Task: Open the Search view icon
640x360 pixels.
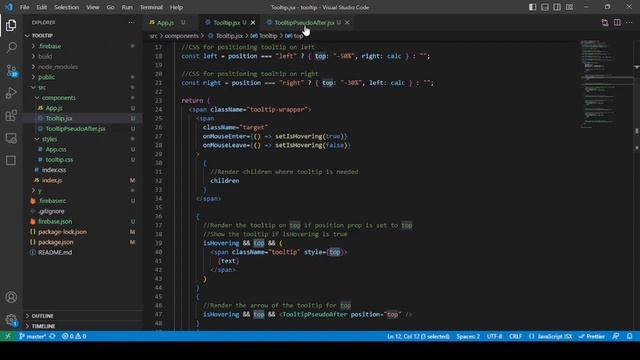Action: point(11,48)
